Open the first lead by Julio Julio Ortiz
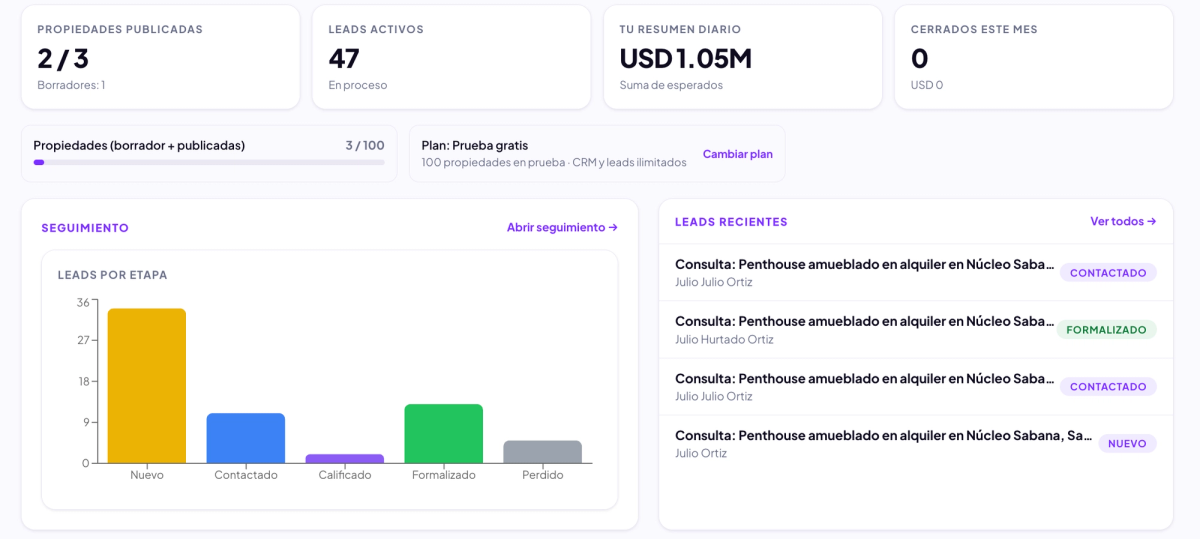Image resolution: width=1200 pixels, height=539 pixels. [x=916, y=272]
